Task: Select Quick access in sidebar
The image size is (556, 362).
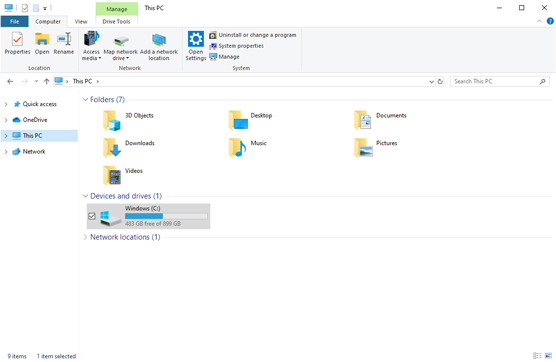Action: 39,104
